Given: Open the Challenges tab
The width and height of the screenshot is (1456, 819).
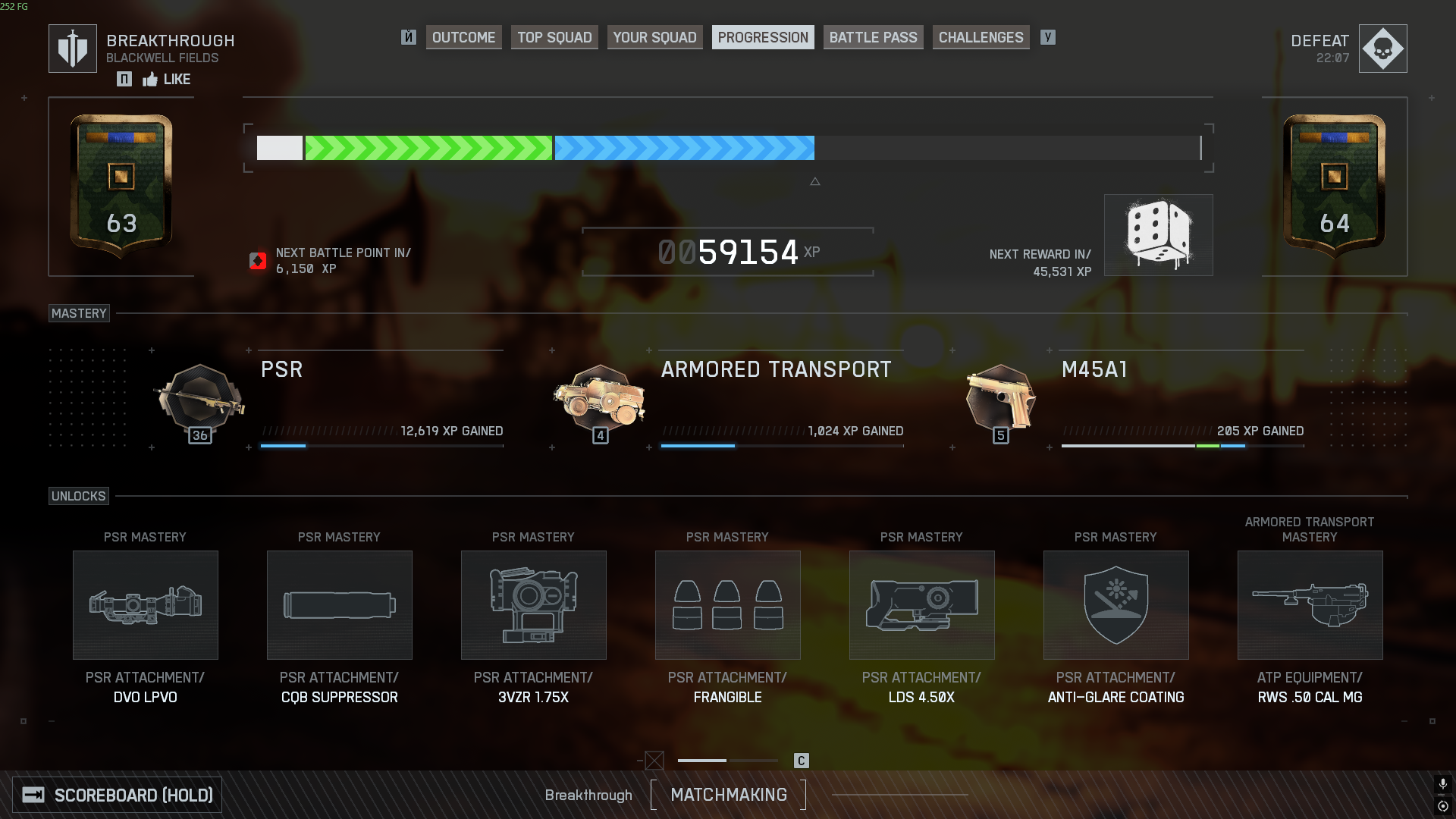Looking at the screenshot, I should coord(981,37).
